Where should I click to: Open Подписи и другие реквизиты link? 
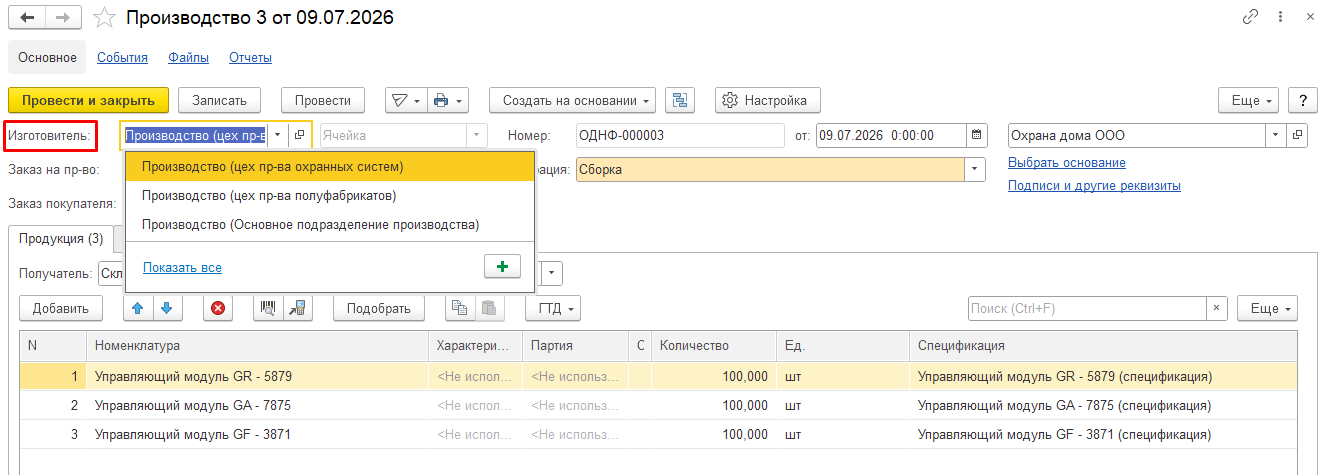click(1094, 185)
